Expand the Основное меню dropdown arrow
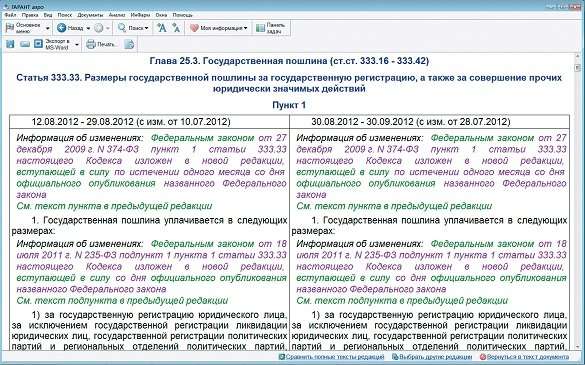Image resolution: width=585 pixels, height=365 pixels. (x=47, y=28)
